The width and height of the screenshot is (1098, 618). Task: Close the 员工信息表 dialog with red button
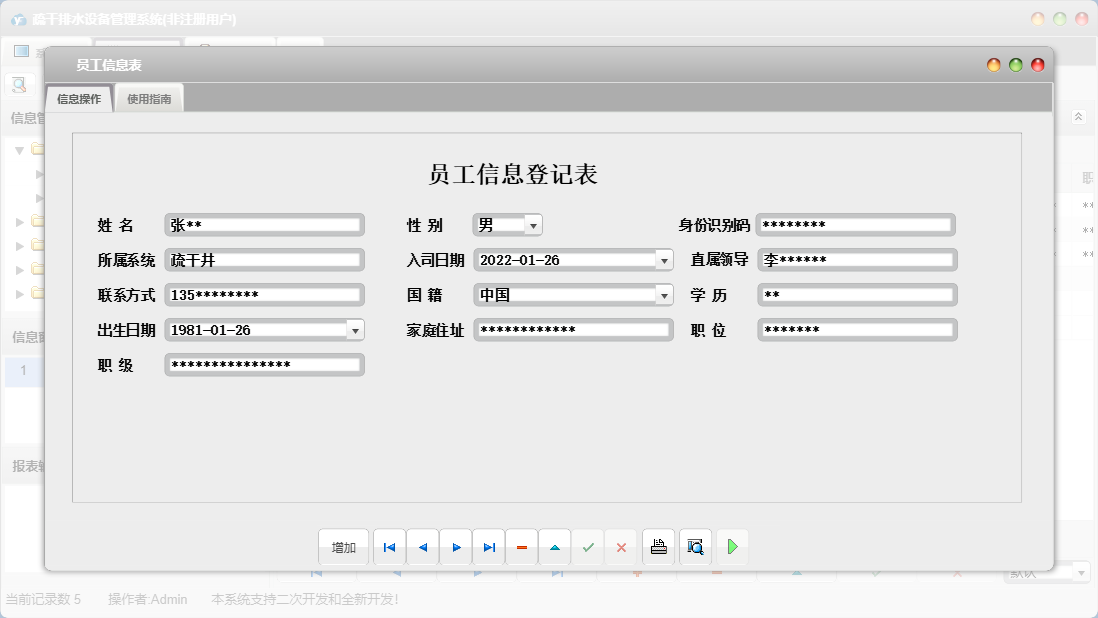1037,65
